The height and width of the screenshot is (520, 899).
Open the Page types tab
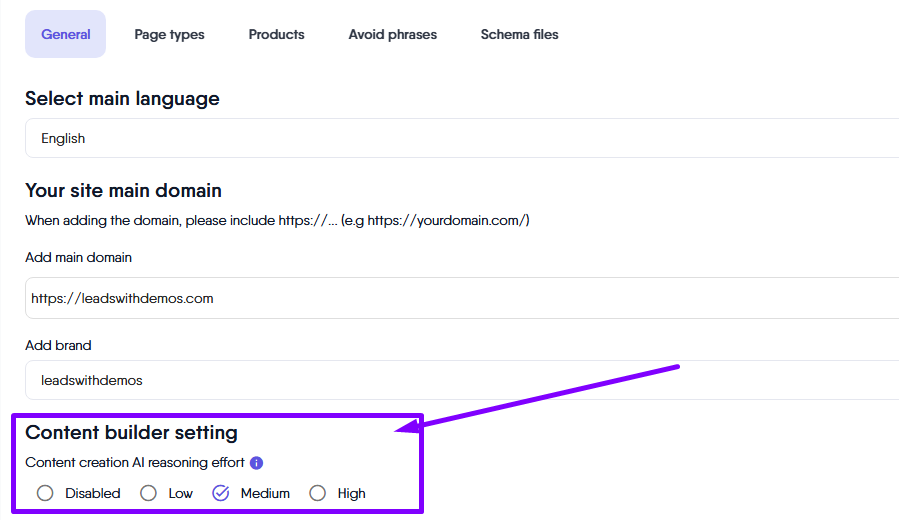pos(169,34)
